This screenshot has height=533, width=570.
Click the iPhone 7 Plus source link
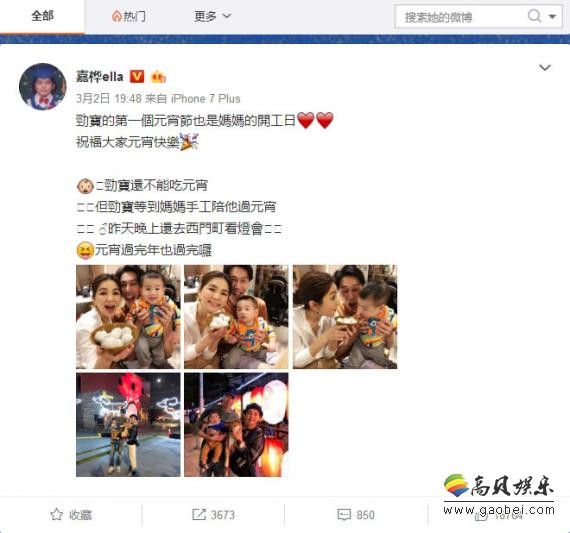pos(205,99)
